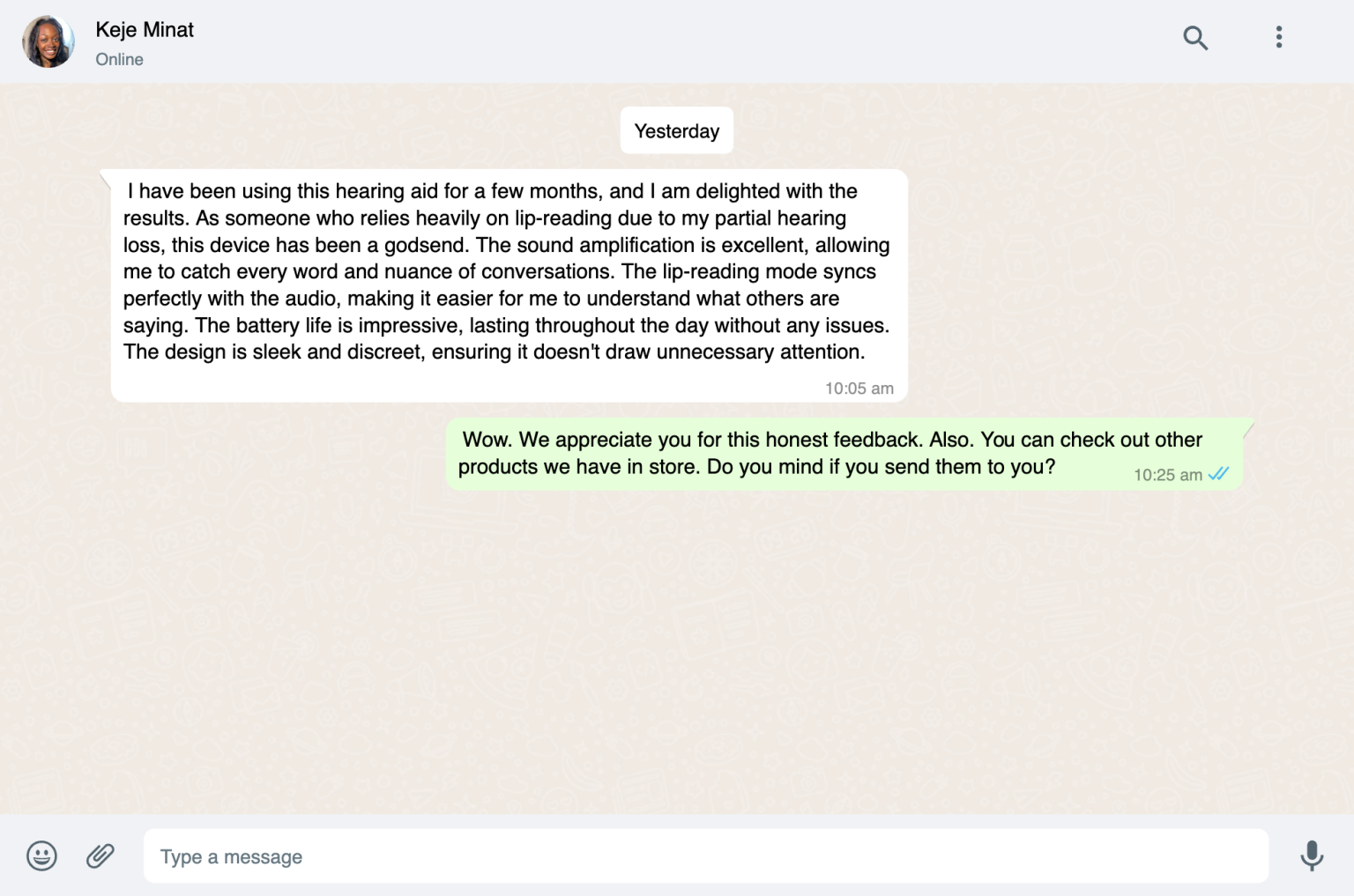Select the received hearing aid review message

510,285
